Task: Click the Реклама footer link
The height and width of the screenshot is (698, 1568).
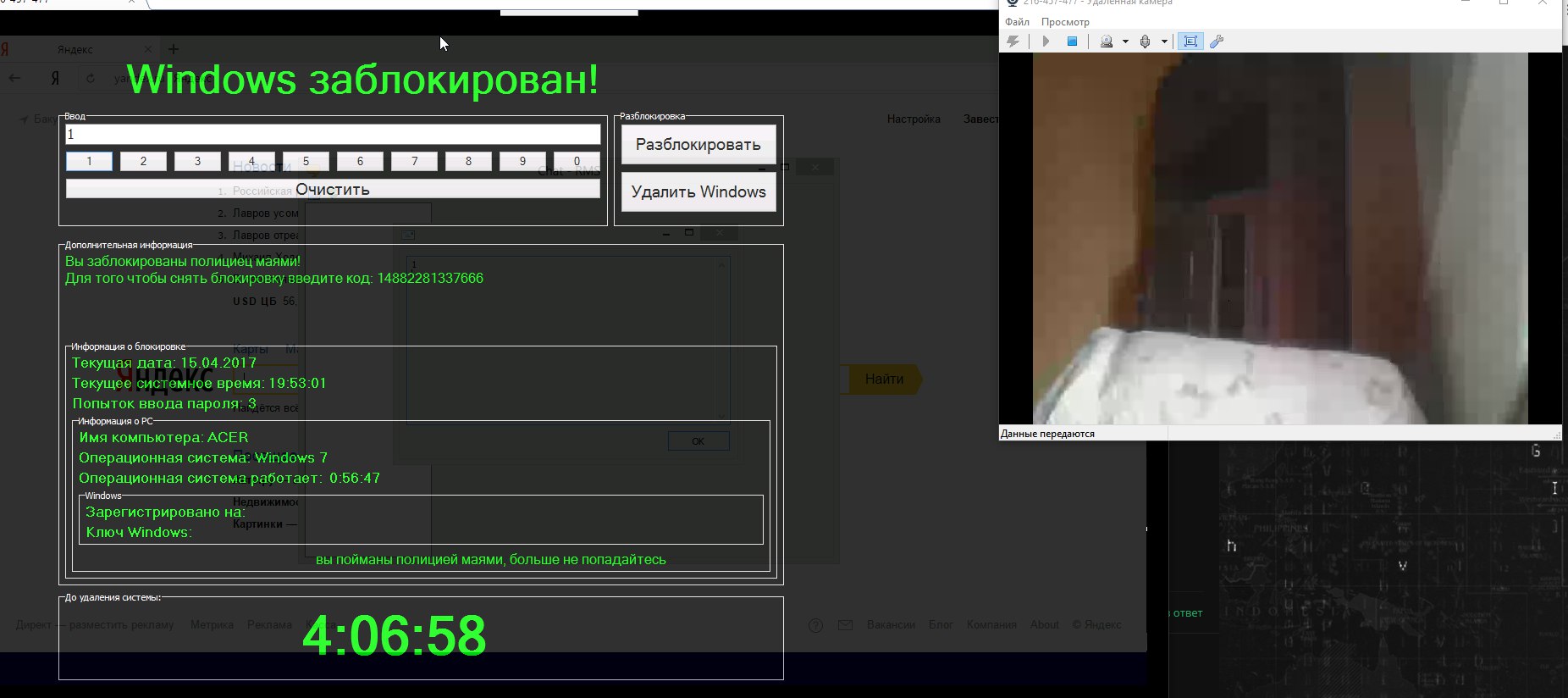Action: (269, 624)
